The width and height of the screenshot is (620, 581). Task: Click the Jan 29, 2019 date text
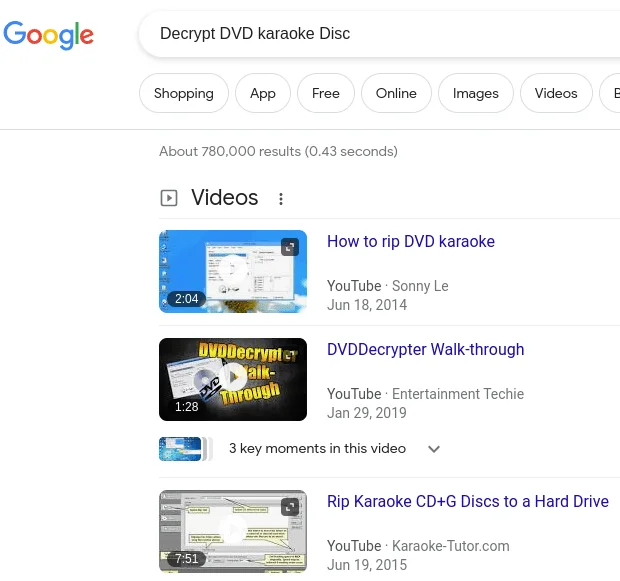(367, 413)
